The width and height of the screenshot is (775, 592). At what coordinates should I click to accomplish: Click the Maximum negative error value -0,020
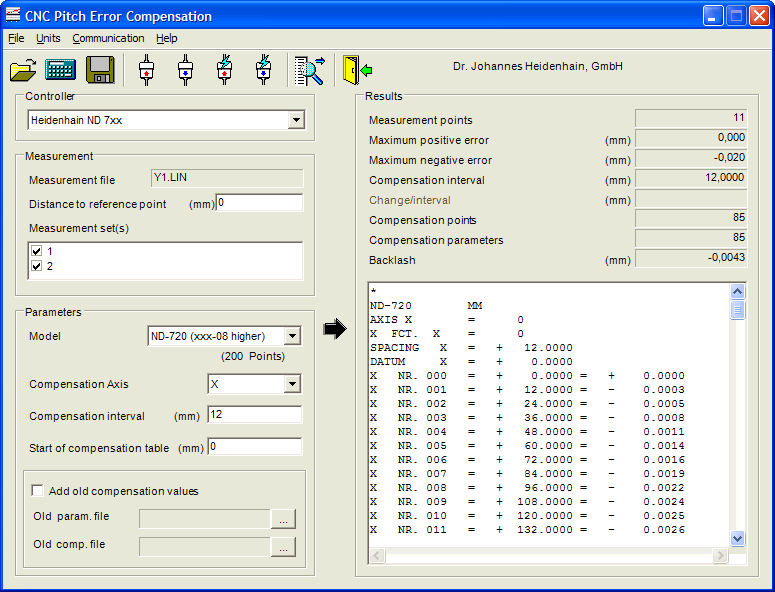pyautogui.click(x=691, y=158)
